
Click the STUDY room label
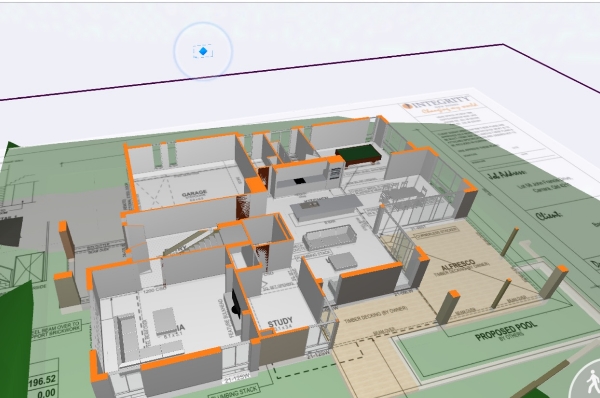click(280, 322)
